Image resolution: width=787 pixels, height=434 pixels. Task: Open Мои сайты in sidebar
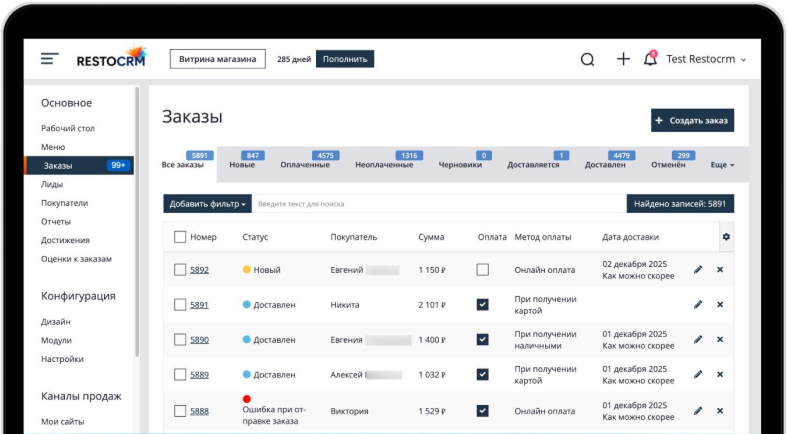pos(63,421)
